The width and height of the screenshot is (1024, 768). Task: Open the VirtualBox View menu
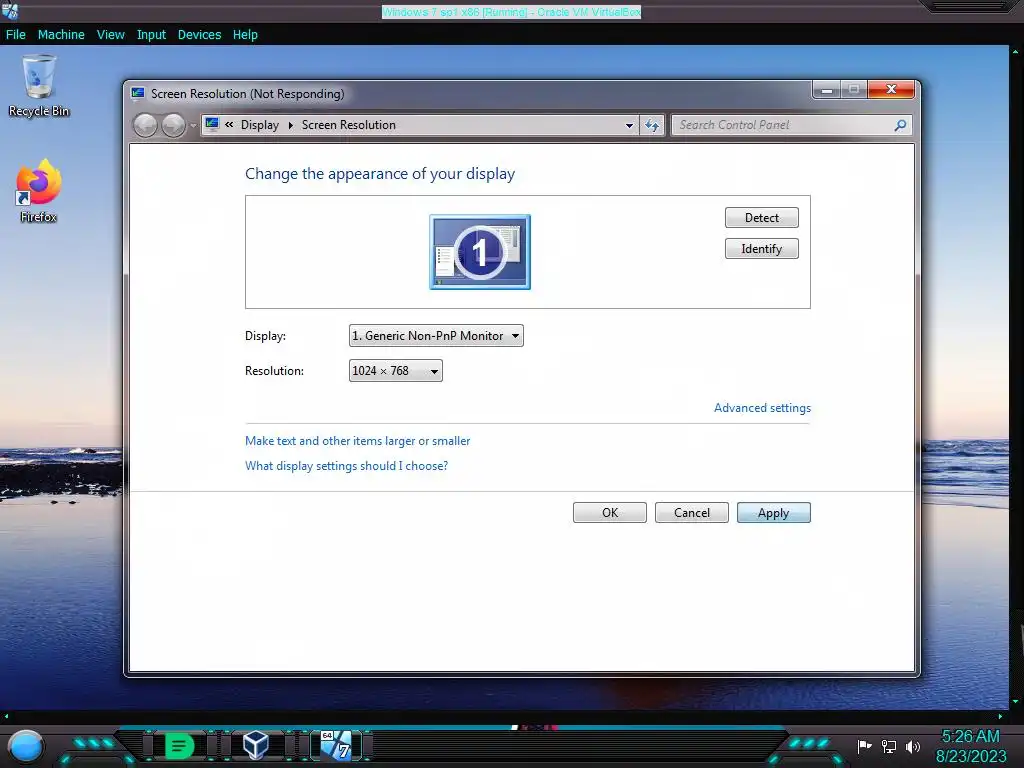tap(110, 35)
